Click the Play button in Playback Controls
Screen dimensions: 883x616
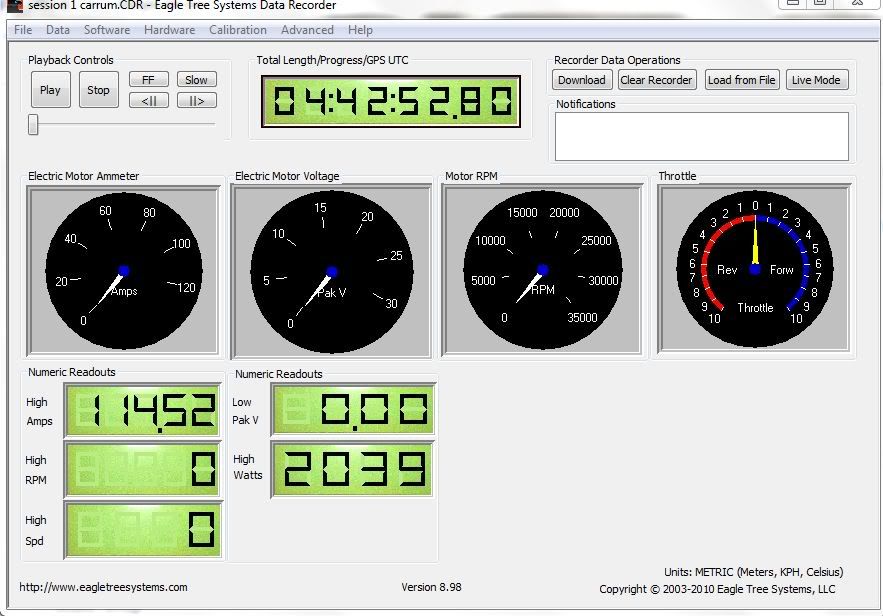pyautogui.click(x=50, y=90)
